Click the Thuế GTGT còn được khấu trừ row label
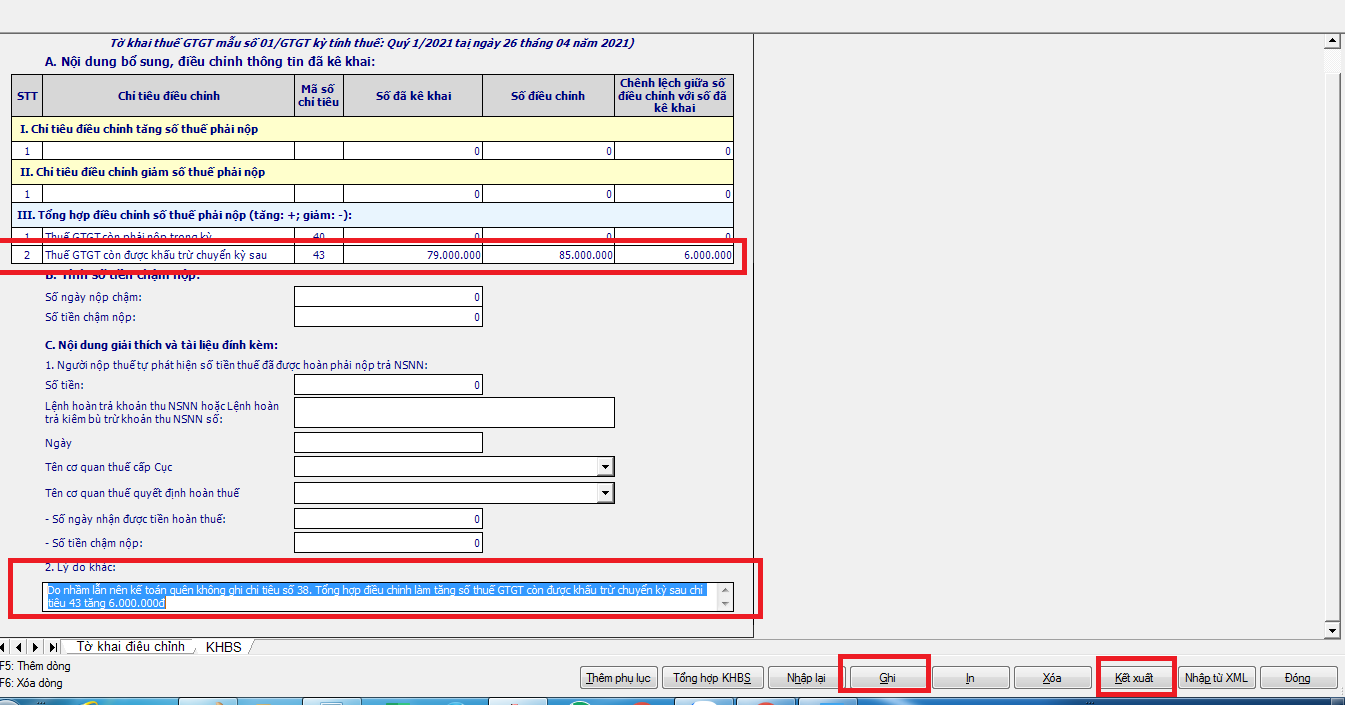The image size is (1345, 705). [x=169, y=255]
